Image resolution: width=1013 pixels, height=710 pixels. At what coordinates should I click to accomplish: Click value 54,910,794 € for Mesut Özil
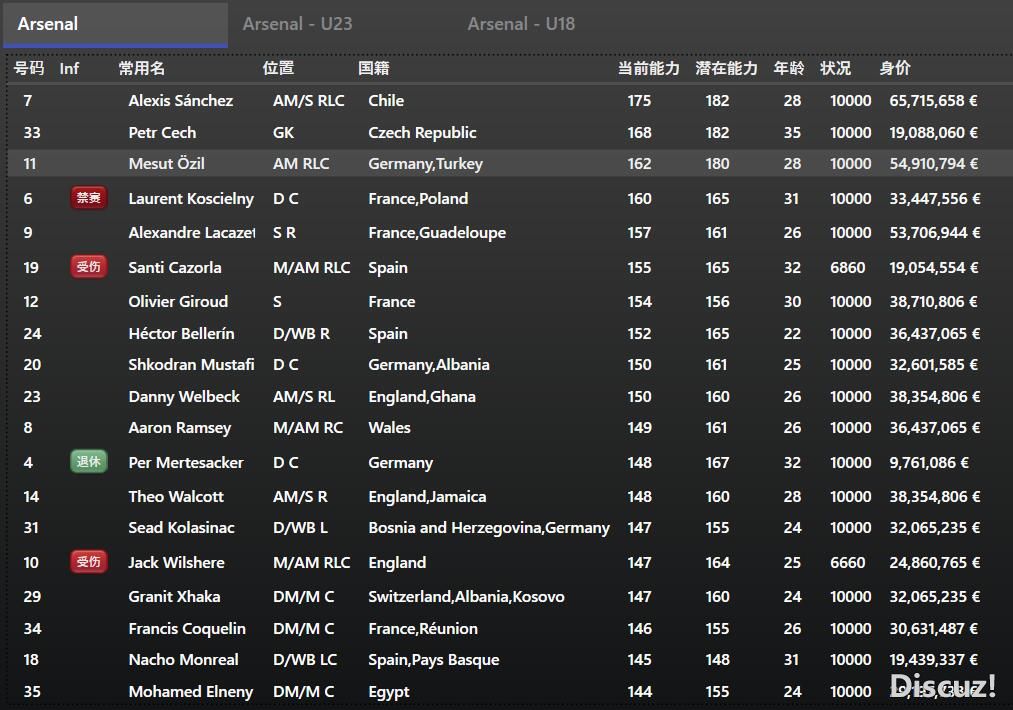click(934, 163)
